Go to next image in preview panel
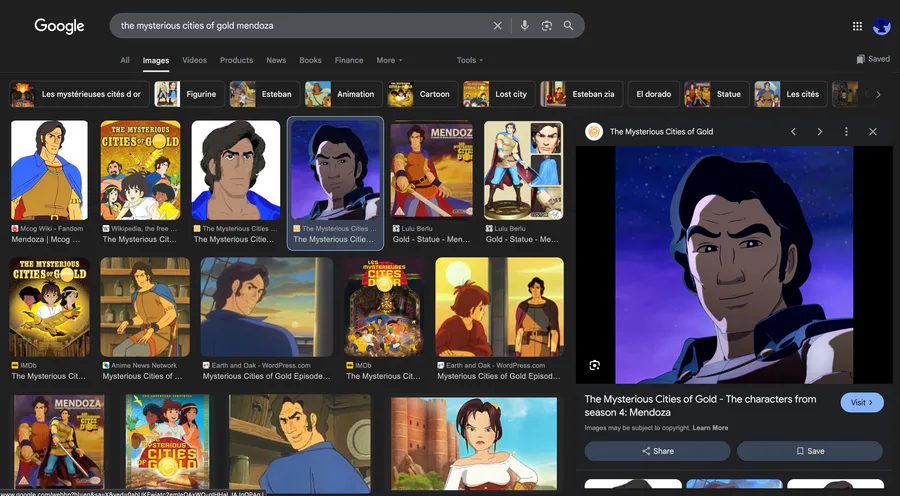900x496 pixels. click(820, 131)
